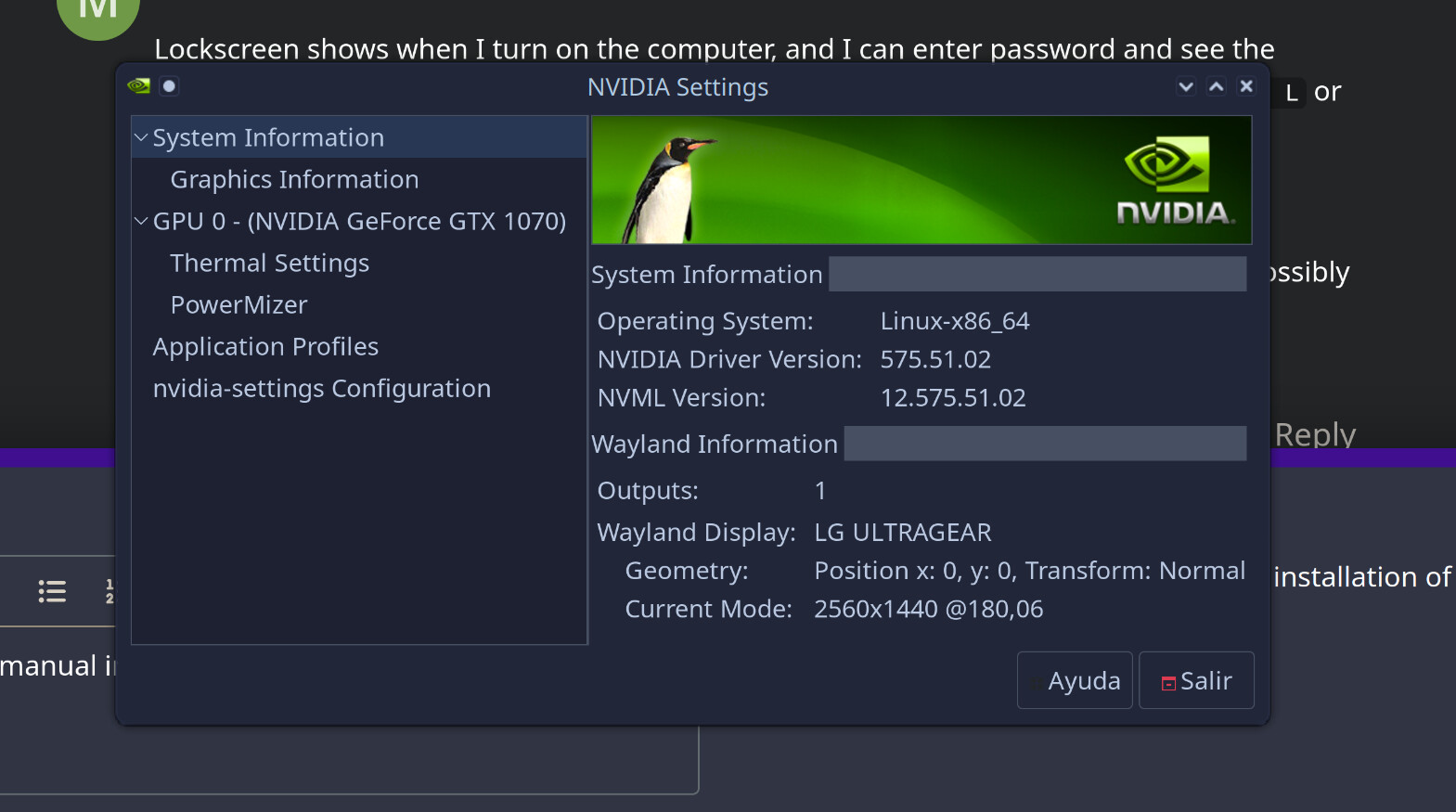
Task: Click the System Information section header in right pane
Action: [x=707, y=274]
